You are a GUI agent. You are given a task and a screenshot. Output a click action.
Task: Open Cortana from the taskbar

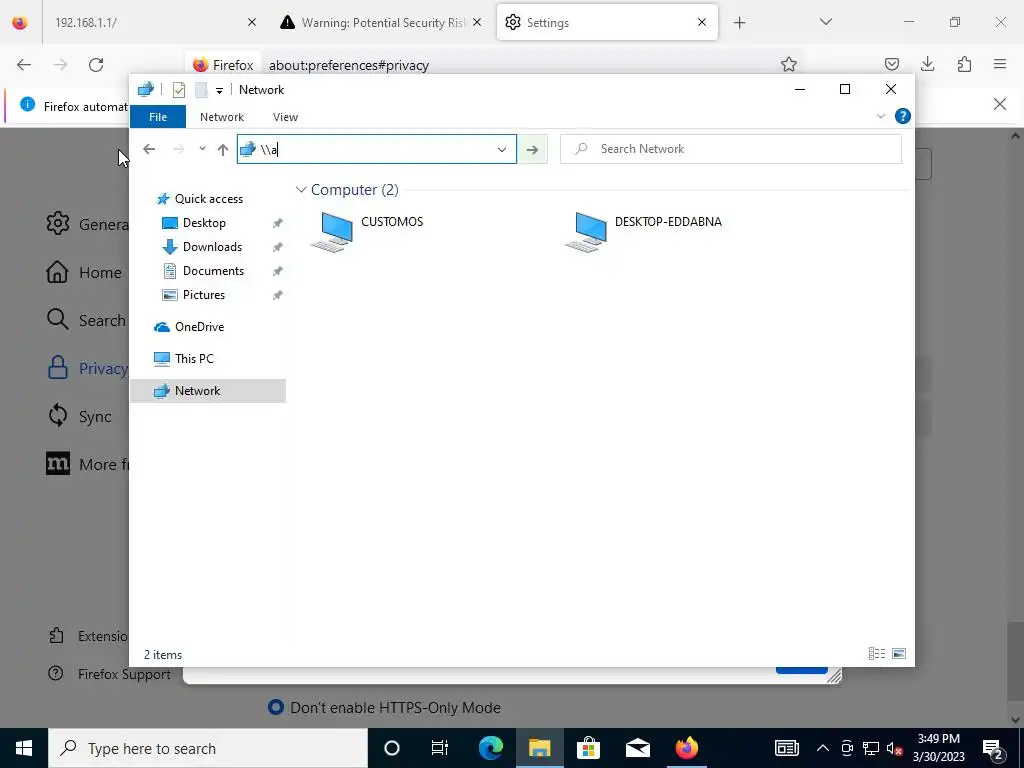391,748
